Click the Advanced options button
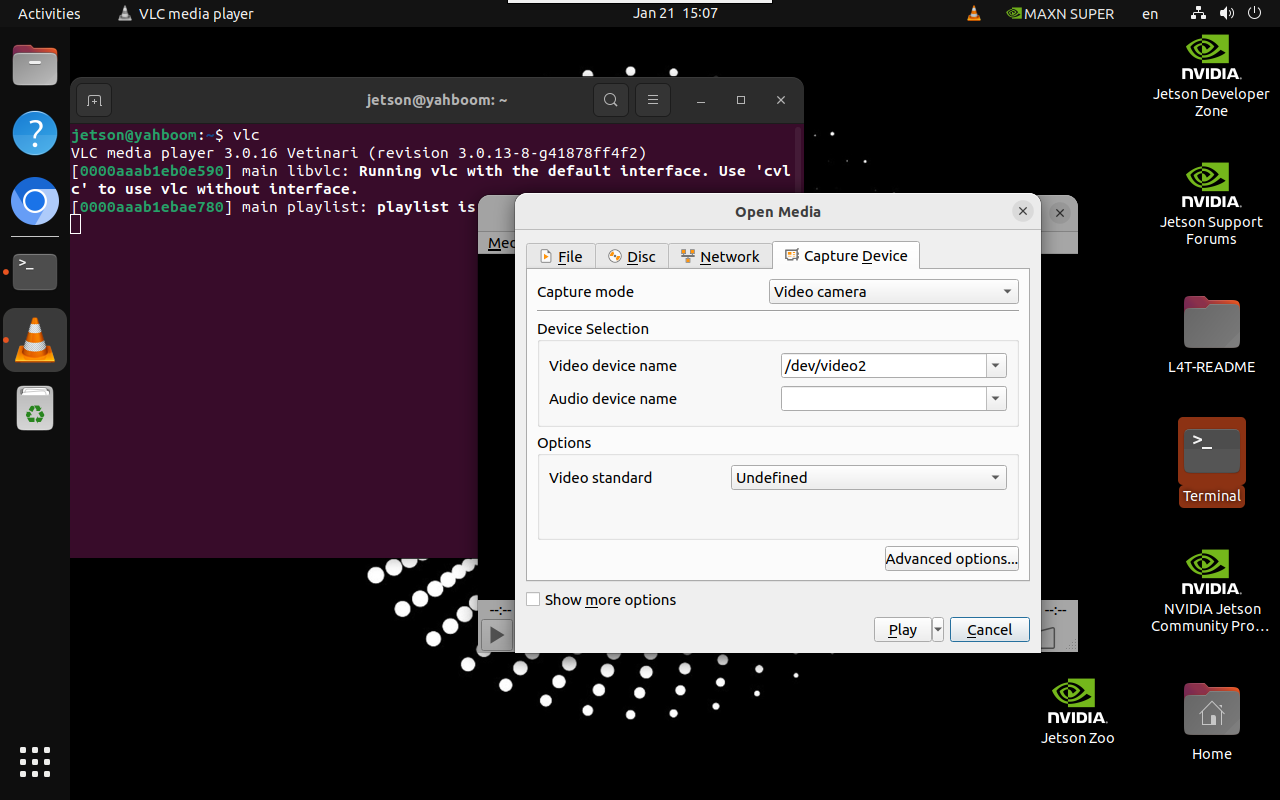The image size is (1280, 800). point(952,559)
